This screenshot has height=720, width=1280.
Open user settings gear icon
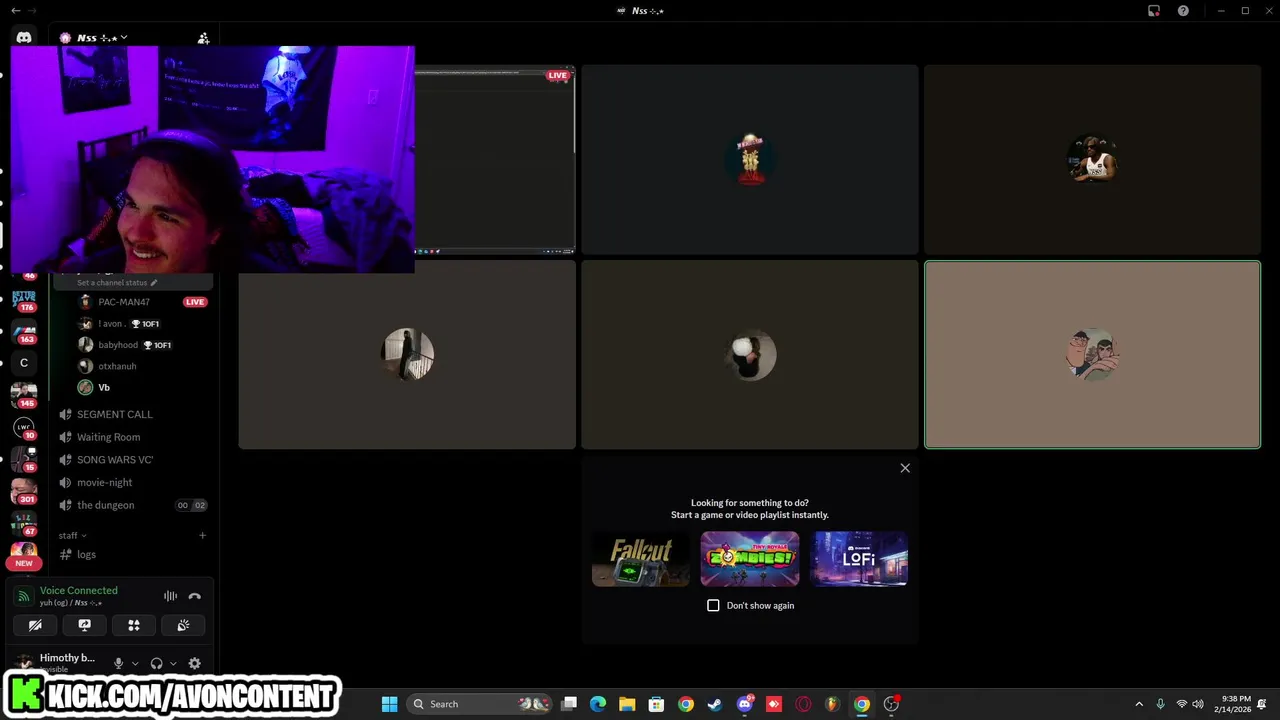tap(195, 663)
